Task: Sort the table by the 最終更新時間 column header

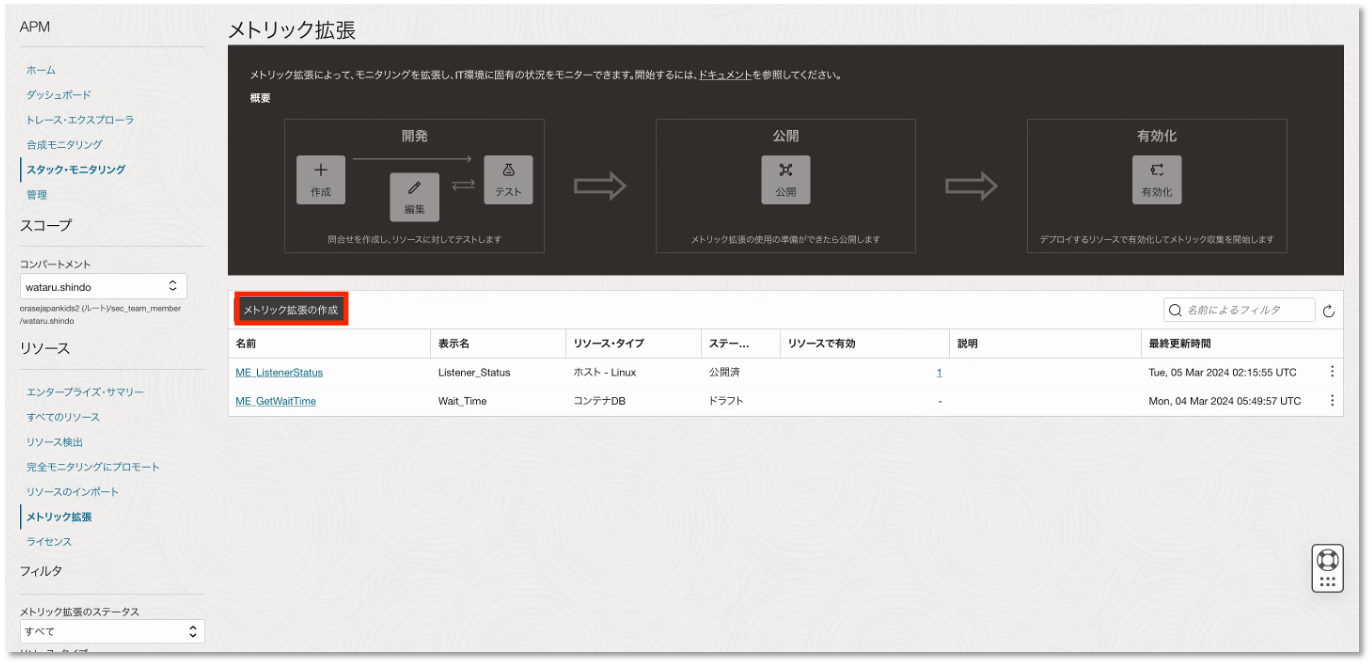Action: (x=1180, y=344)
